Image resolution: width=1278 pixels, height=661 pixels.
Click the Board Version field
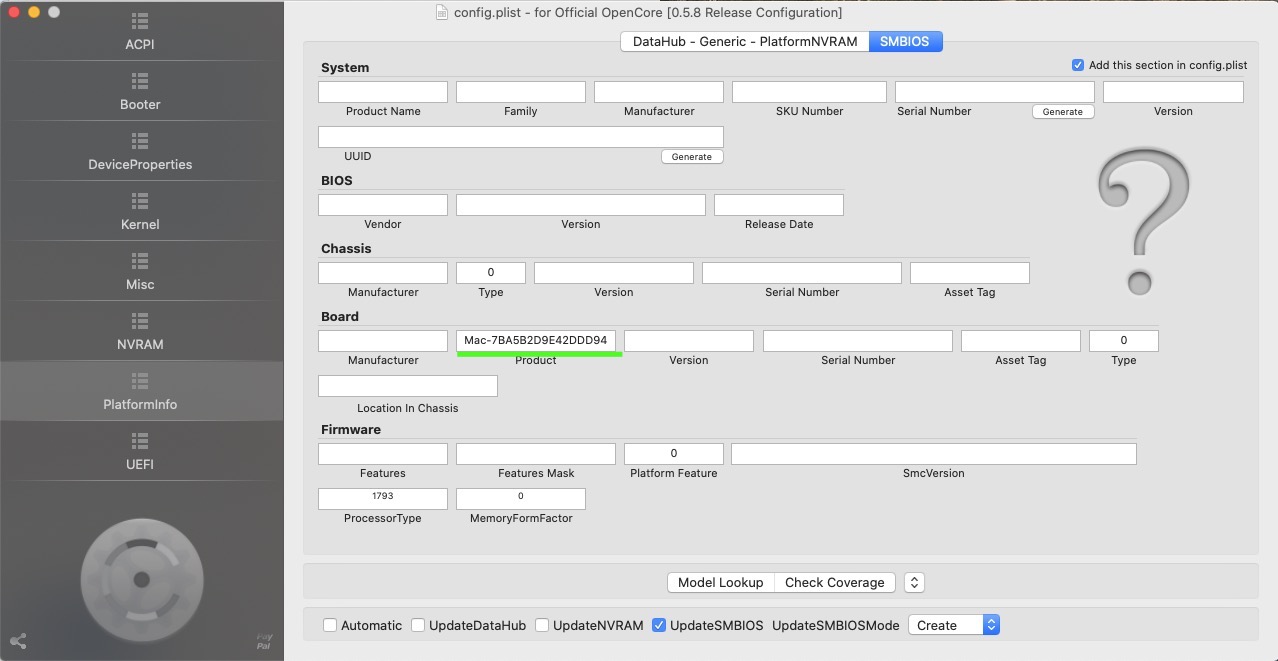click(689, 341)
